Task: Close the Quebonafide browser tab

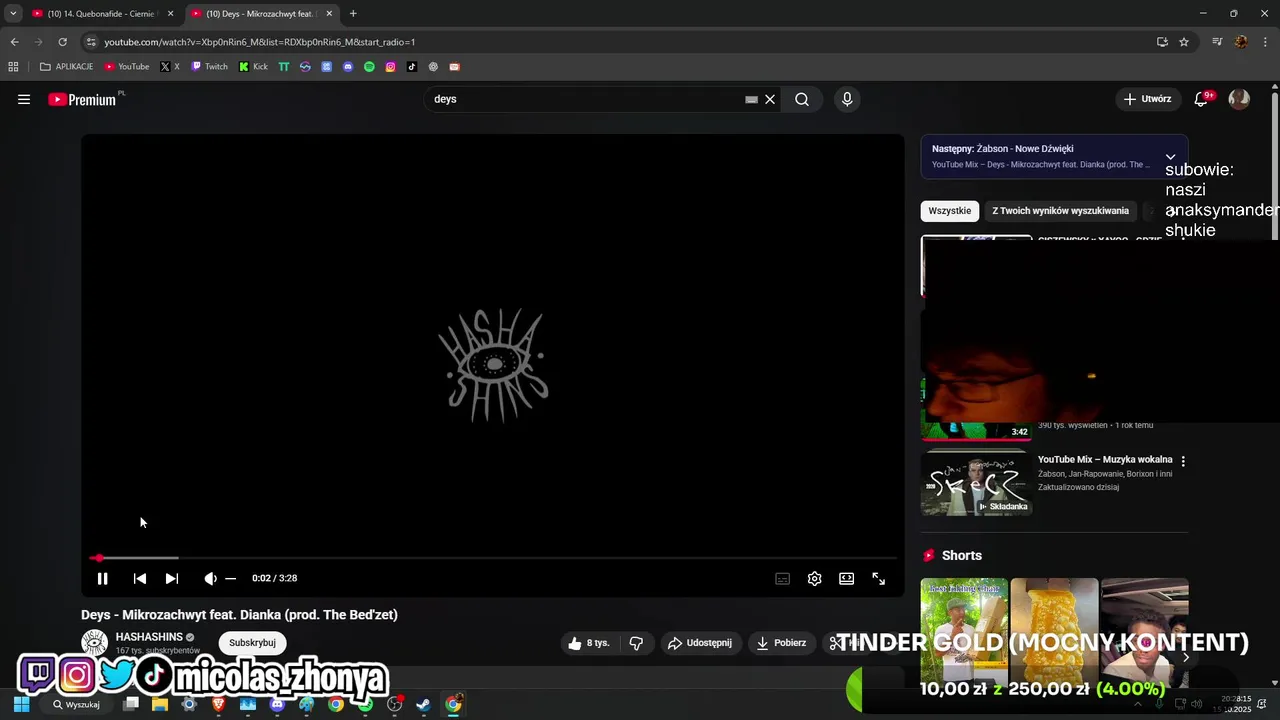Action: coord(170,14)
